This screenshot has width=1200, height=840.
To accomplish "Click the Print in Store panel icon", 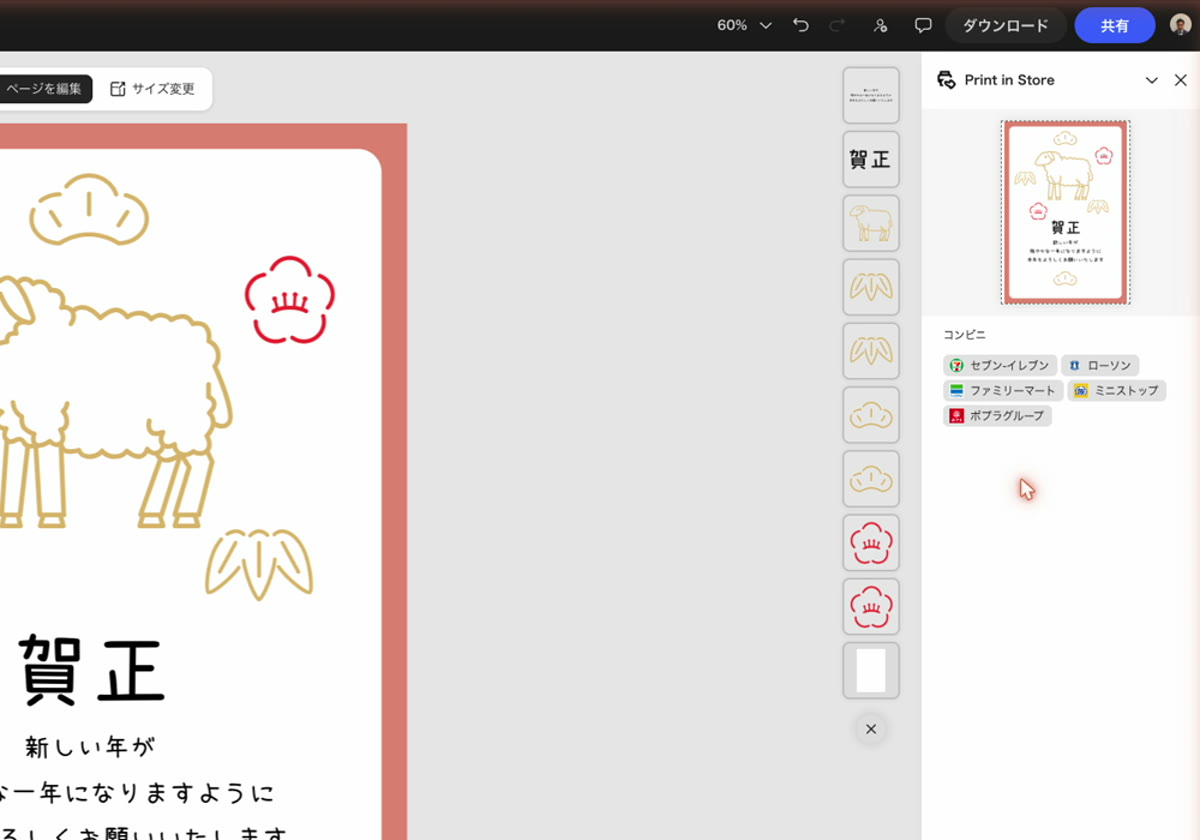I will click(x=946, y=80).
